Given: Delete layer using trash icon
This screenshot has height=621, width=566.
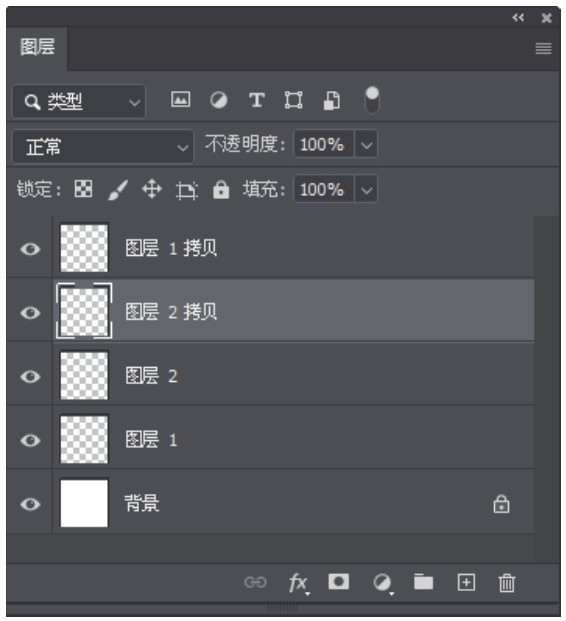Looking at the screenshot, I should (507, 583).
